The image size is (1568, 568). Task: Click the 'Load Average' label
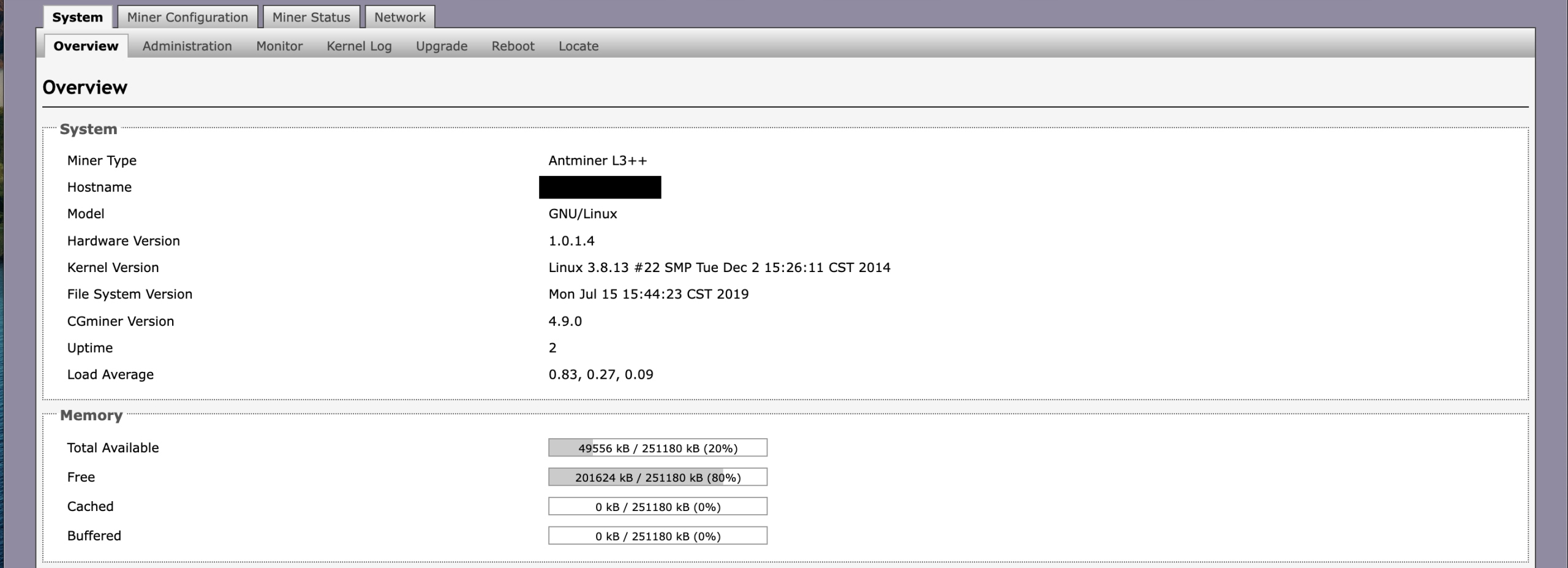click(x=110, y=374)
